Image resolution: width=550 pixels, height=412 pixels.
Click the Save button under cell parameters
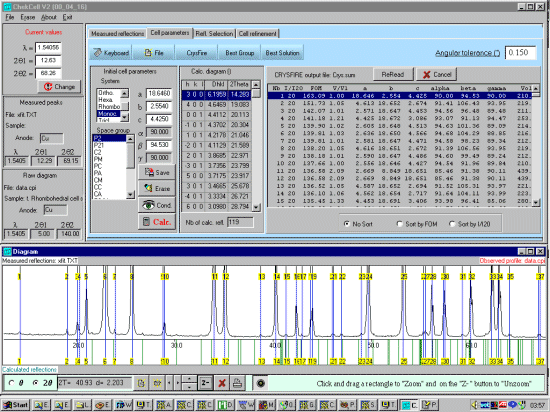click(x=156, y=172)
